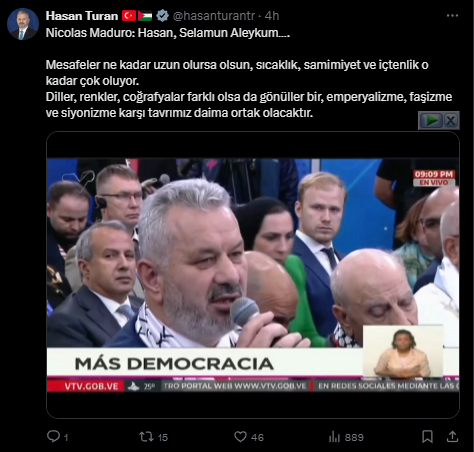Click the blue verified badge icon
This screenshot has width=474, height=452.
[162, 16]
